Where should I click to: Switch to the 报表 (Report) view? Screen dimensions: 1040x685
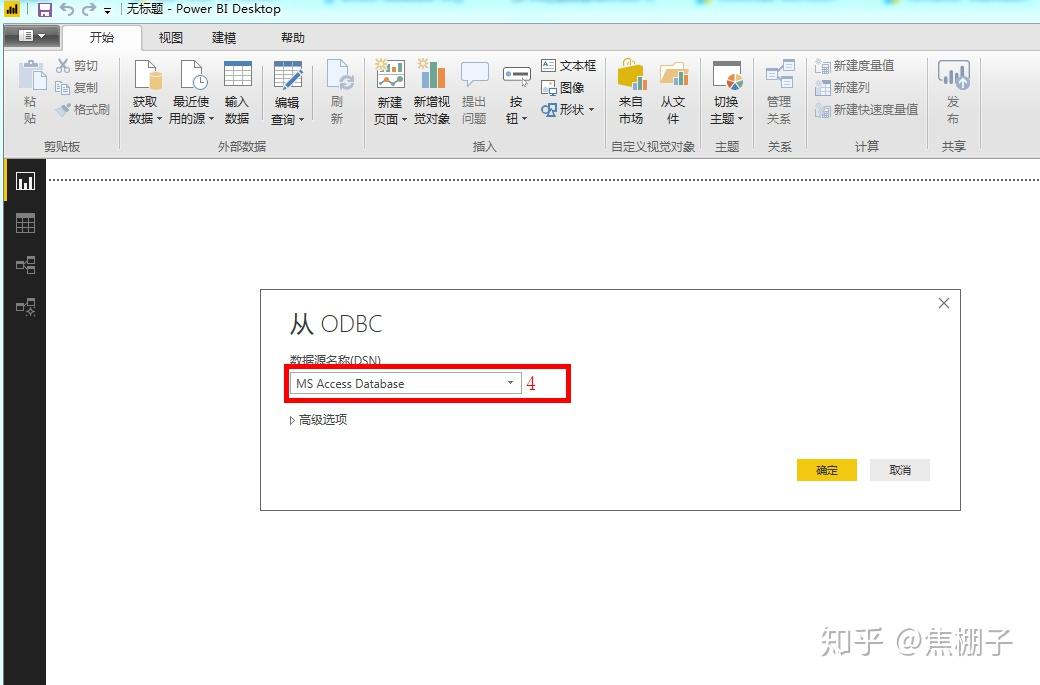point(24,181)
